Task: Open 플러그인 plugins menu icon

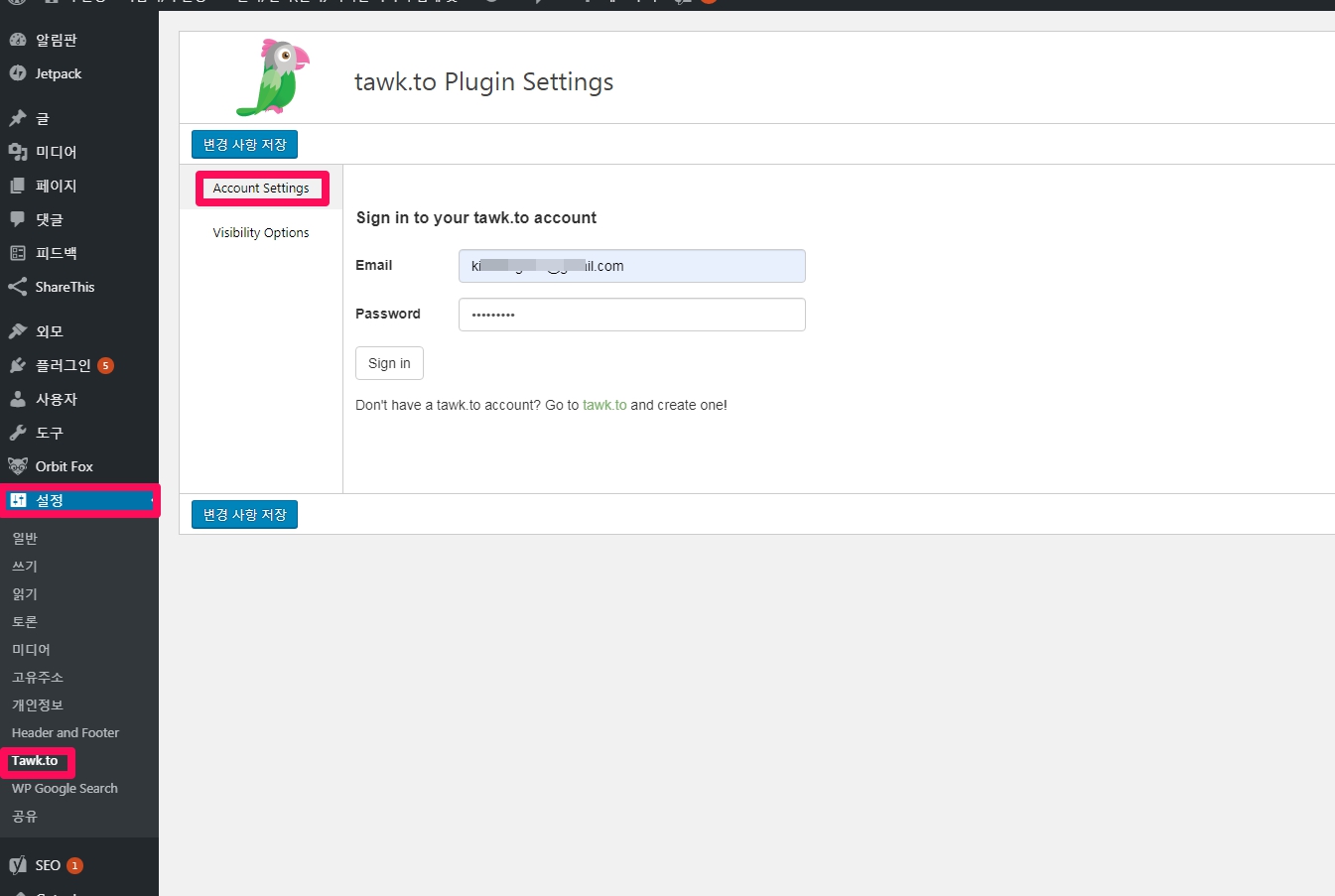Action: (18, 365)
